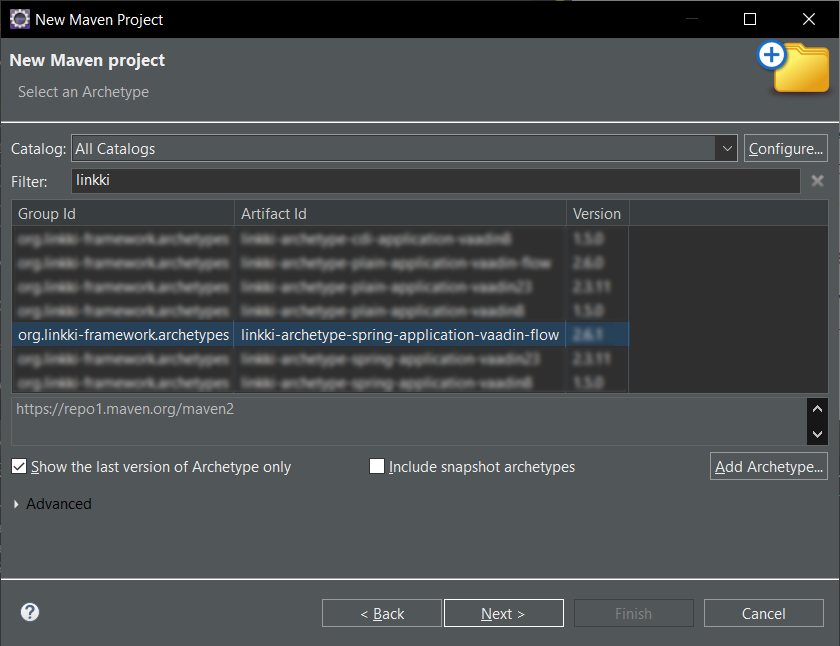Close the dialog using title bar X
The width and height of the screenshot is (840, 646).
click(809, 19)
